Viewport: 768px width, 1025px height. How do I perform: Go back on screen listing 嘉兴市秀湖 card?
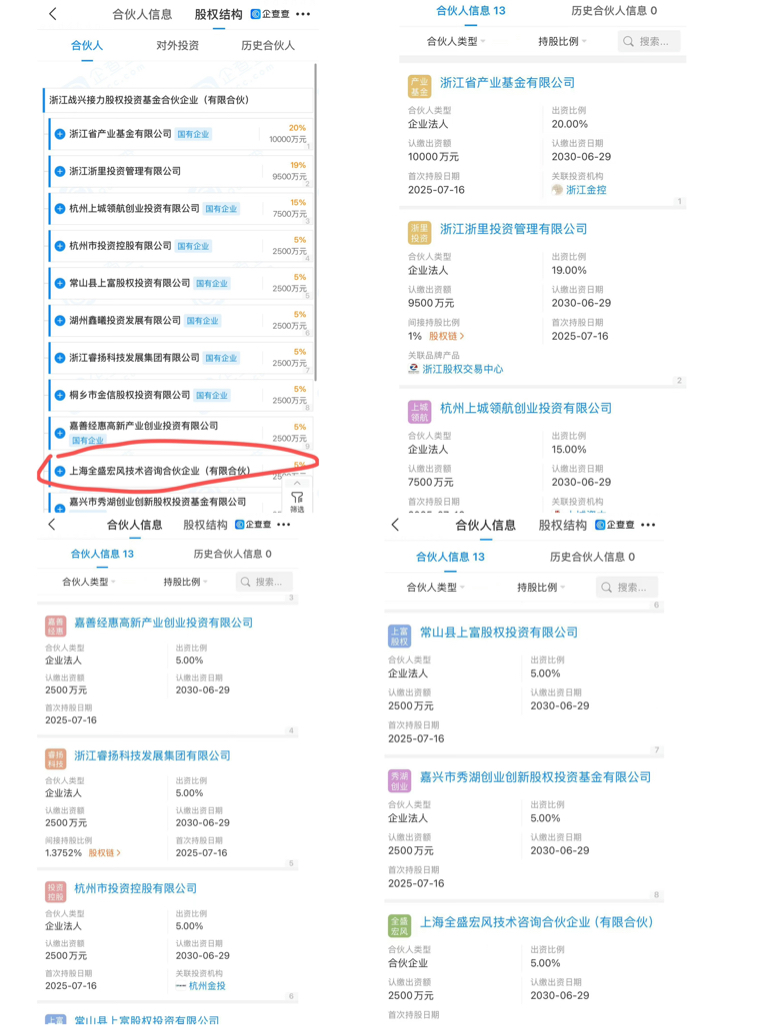(x=395, y=524)
